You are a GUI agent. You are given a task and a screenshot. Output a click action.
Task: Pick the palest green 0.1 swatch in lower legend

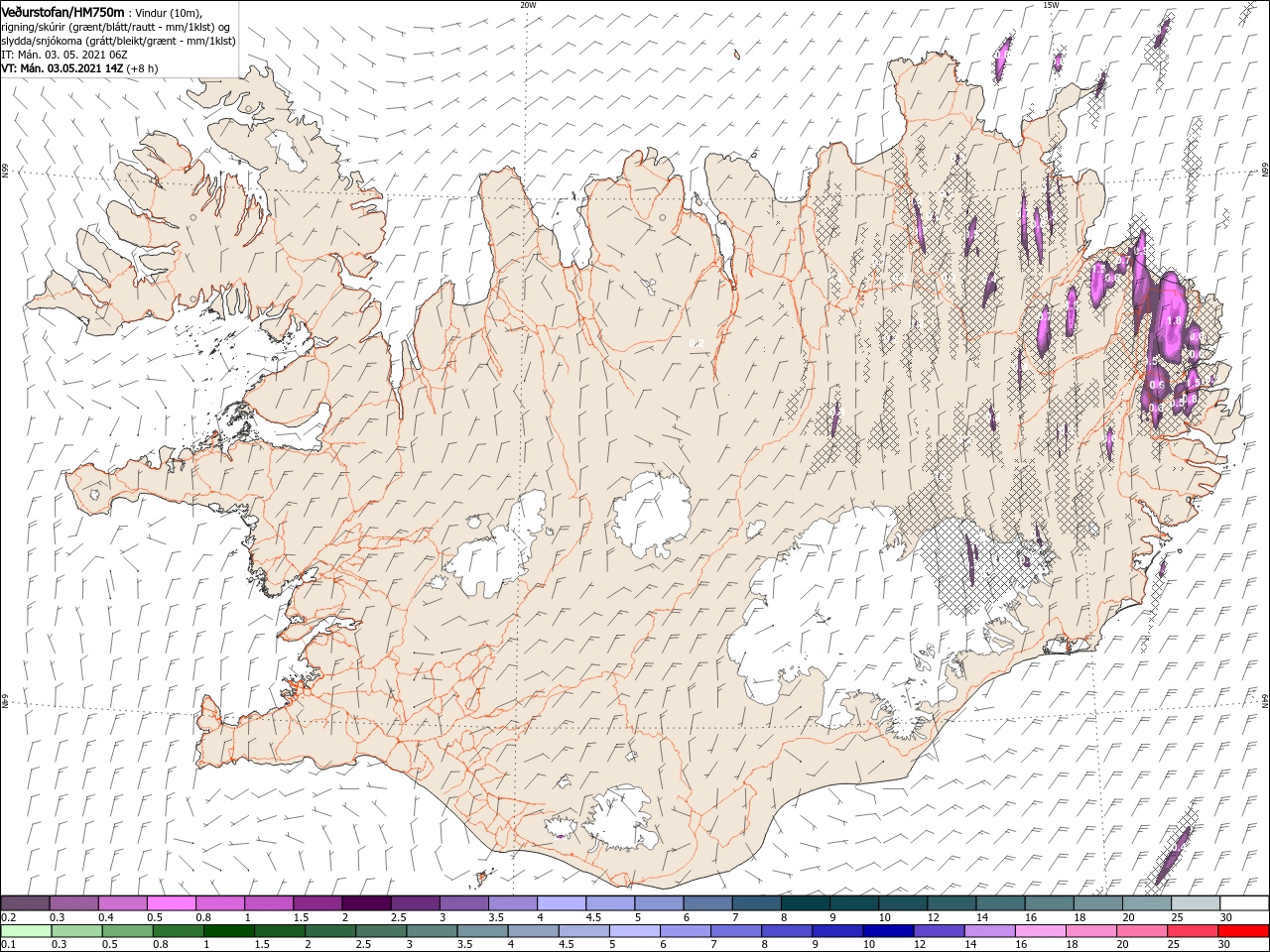tap(26, 931)
